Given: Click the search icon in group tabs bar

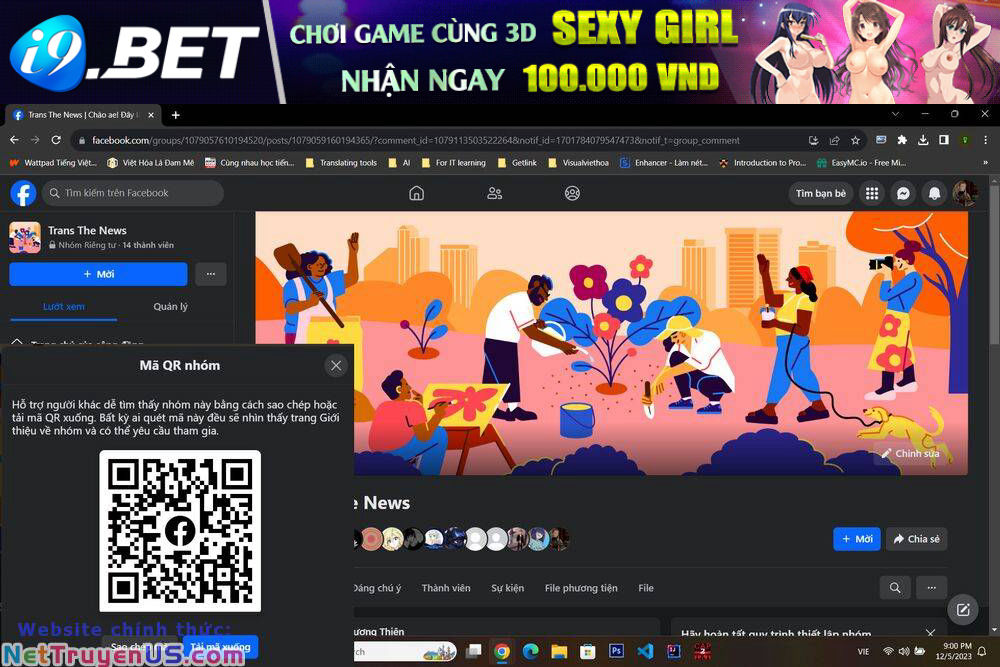Looking at the screenshot, I should click(895, 588).
